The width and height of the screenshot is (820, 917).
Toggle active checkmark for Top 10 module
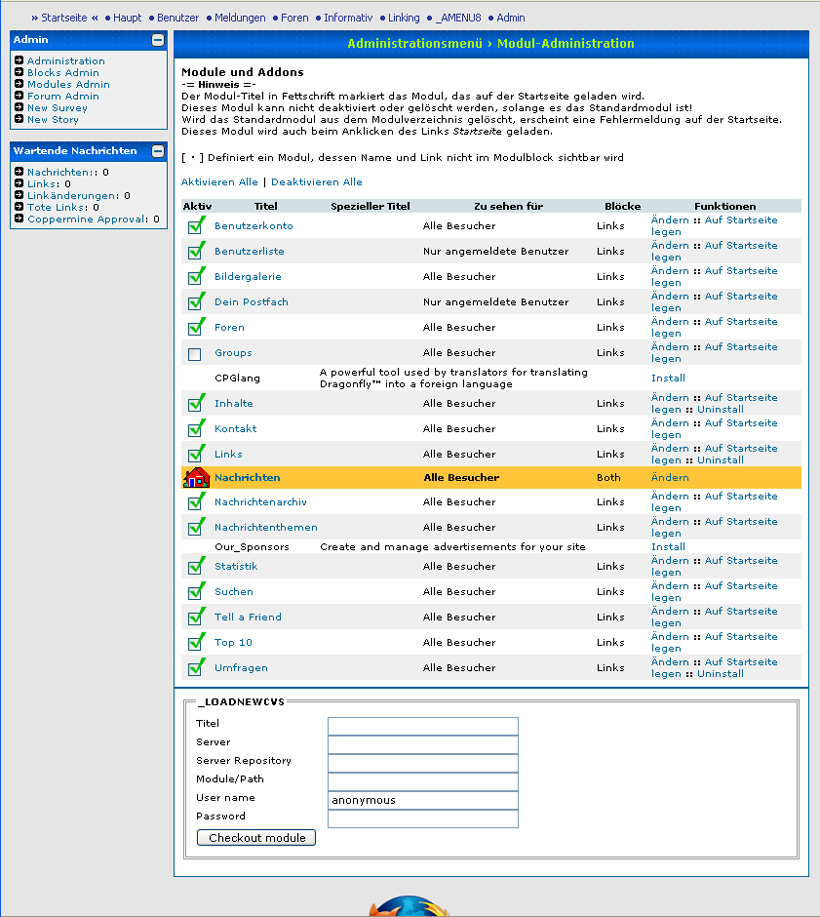click(197, 642)
